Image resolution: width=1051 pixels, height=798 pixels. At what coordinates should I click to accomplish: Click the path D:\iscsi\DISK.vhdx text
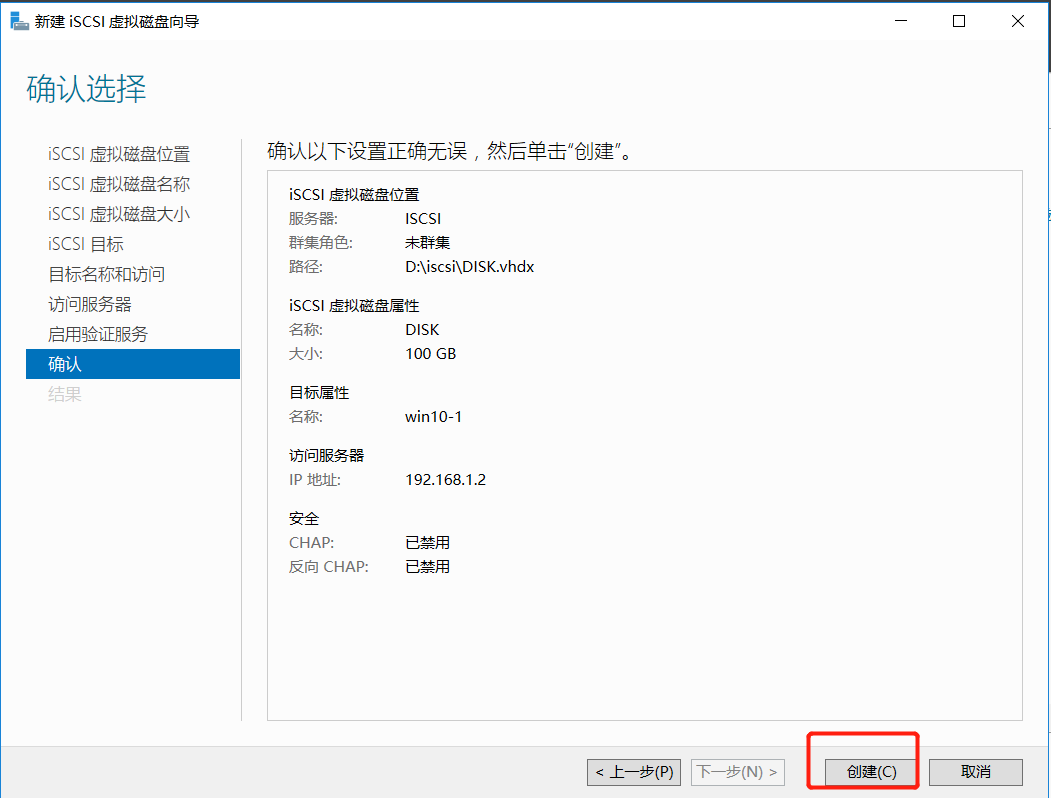point(468,266)
